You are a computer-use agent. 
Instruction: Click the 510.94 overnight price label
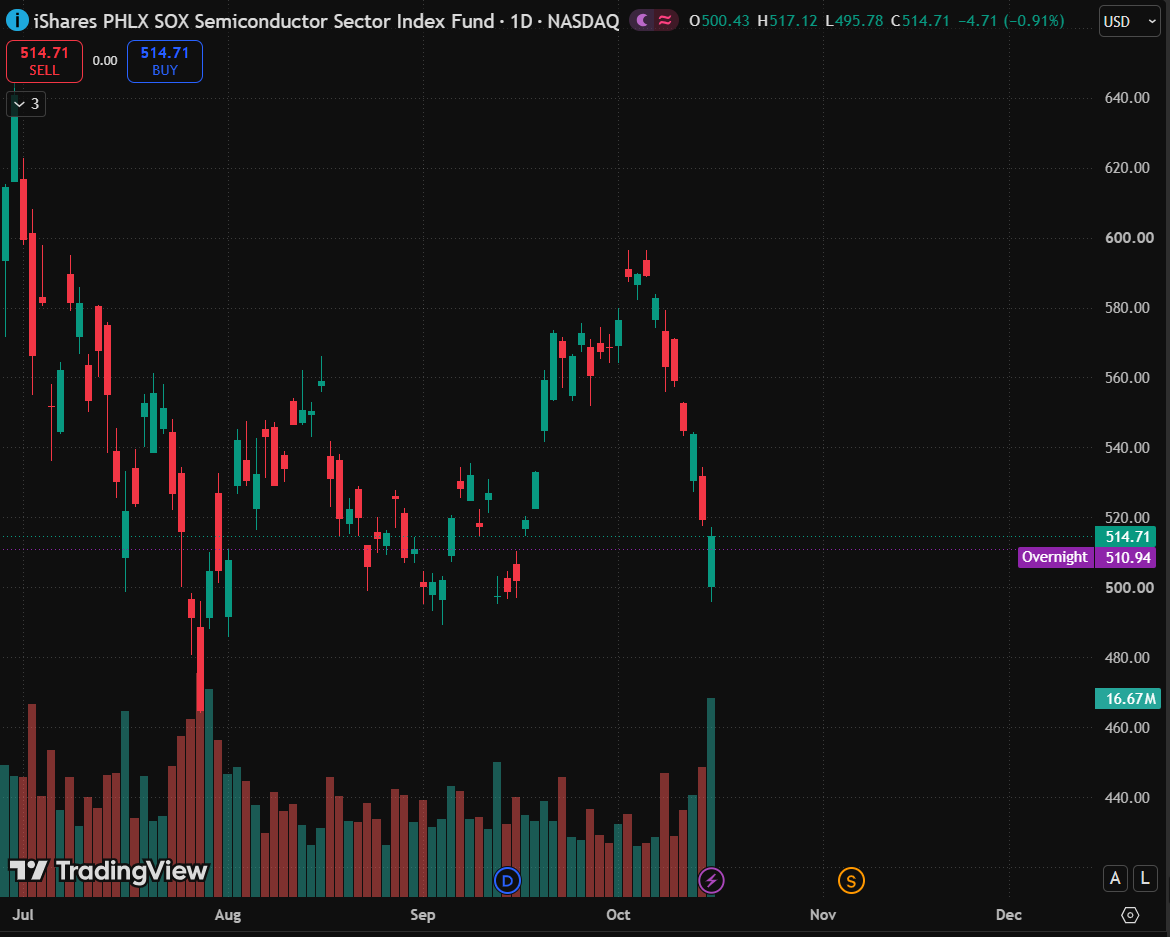[1125, 557]
